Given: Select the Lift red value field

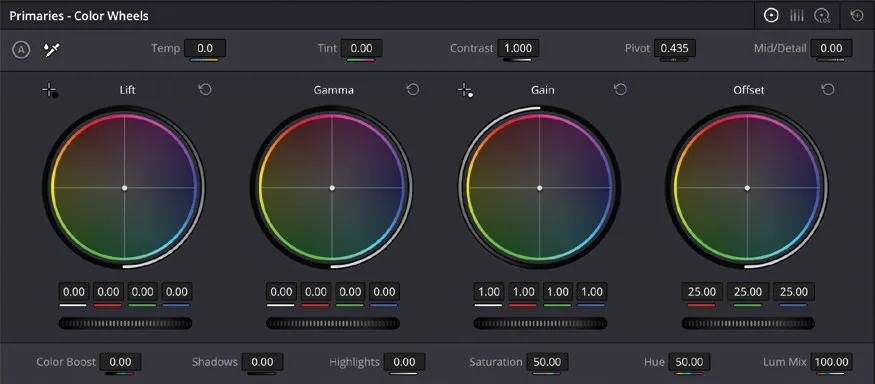Looking at the screenshot, I should (x=108, y=291).
